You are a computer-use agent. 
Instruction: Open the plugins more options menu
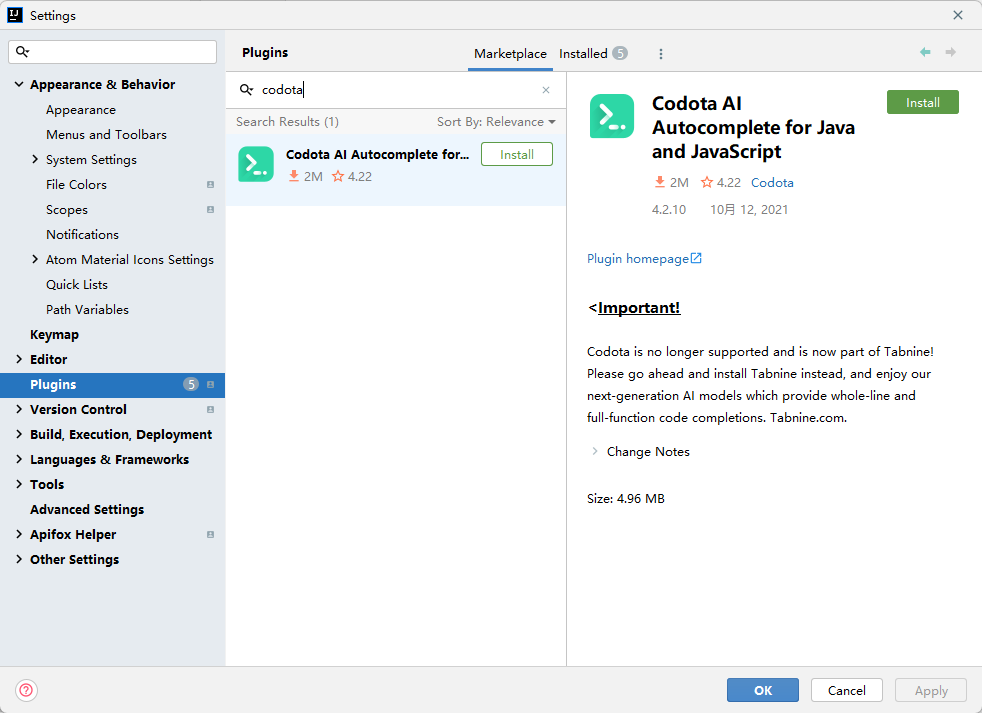click(x=661, y=54)
